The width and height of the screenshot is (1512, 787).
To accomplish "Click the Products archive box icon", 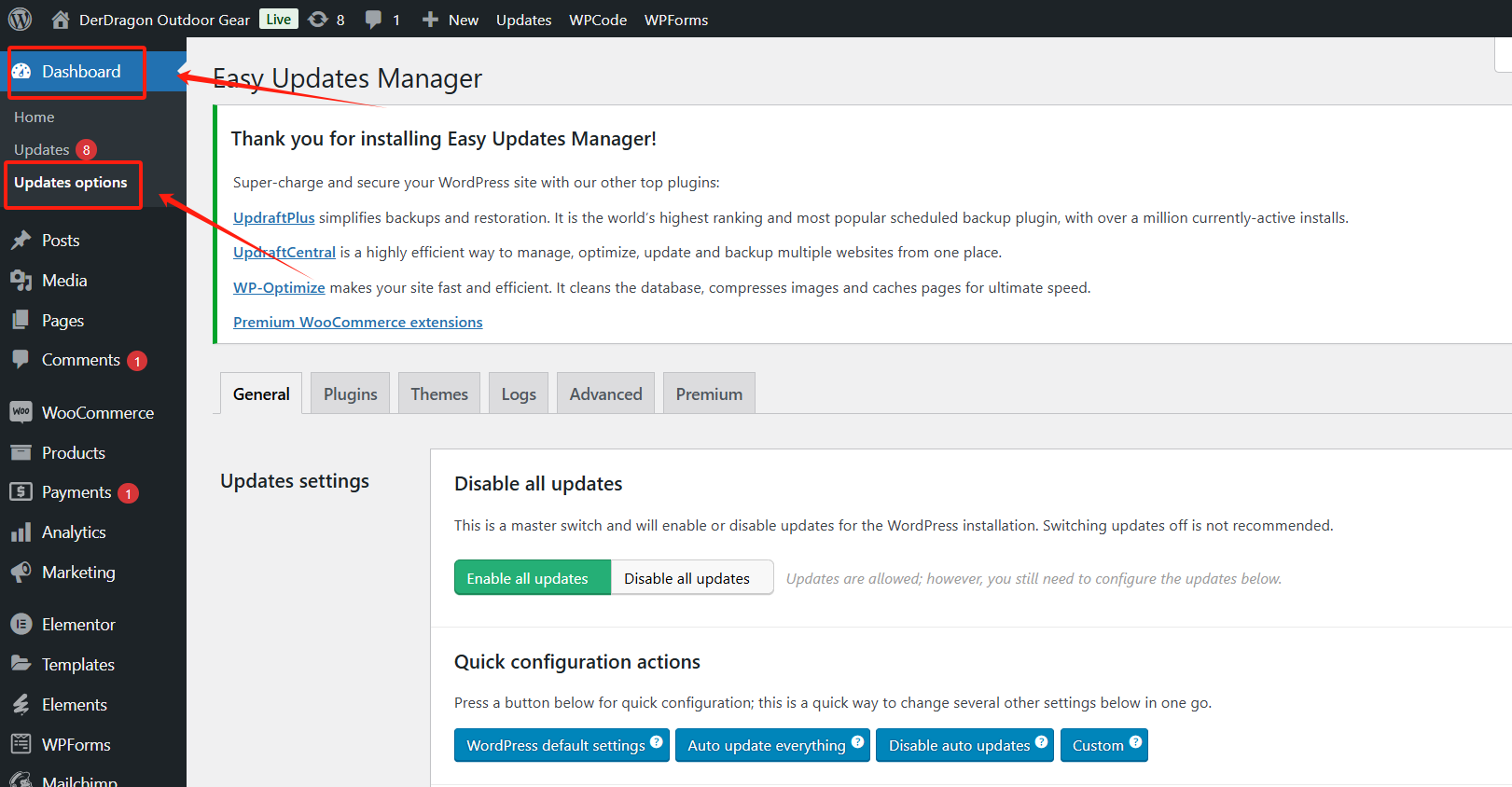I will coord(21,452).
